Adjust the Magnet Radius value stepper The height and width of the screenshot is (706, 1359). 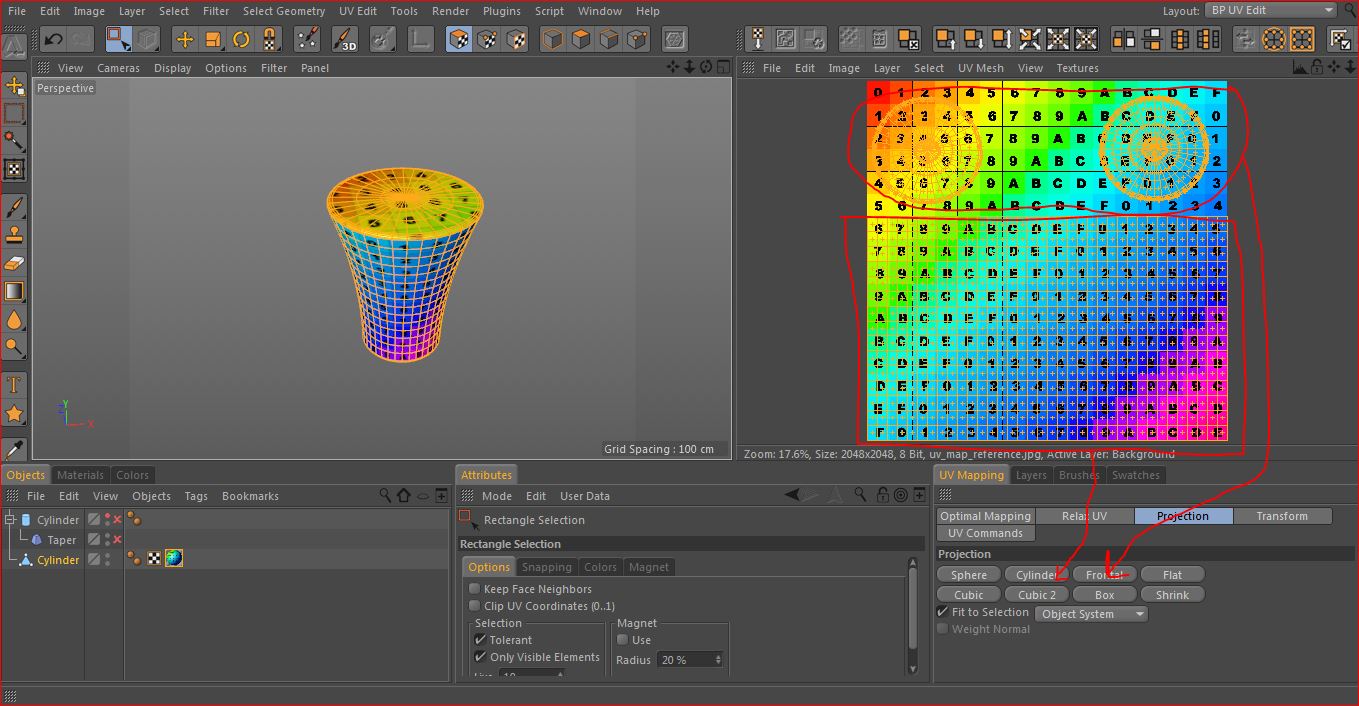(x=717, y=660)
